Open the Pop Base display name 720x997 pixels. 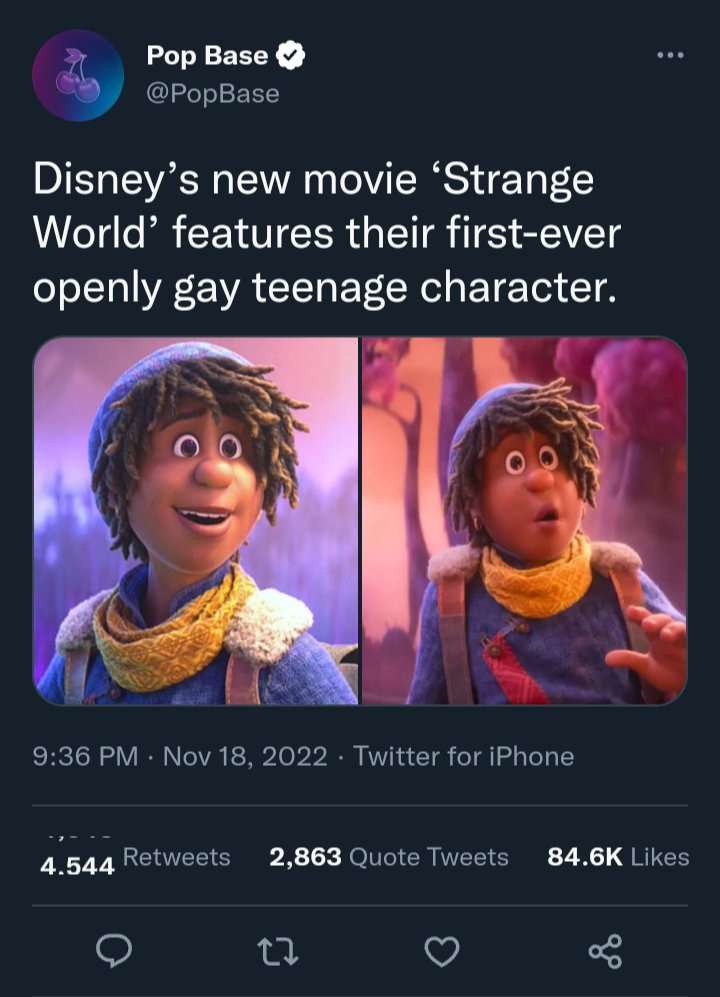207,55
